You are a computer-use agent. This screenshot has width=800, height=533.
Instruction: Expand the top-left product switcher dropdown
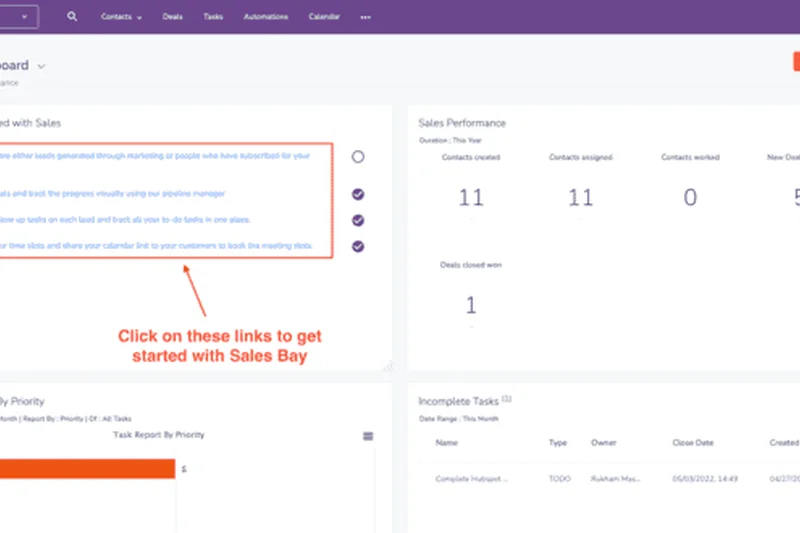19,16
